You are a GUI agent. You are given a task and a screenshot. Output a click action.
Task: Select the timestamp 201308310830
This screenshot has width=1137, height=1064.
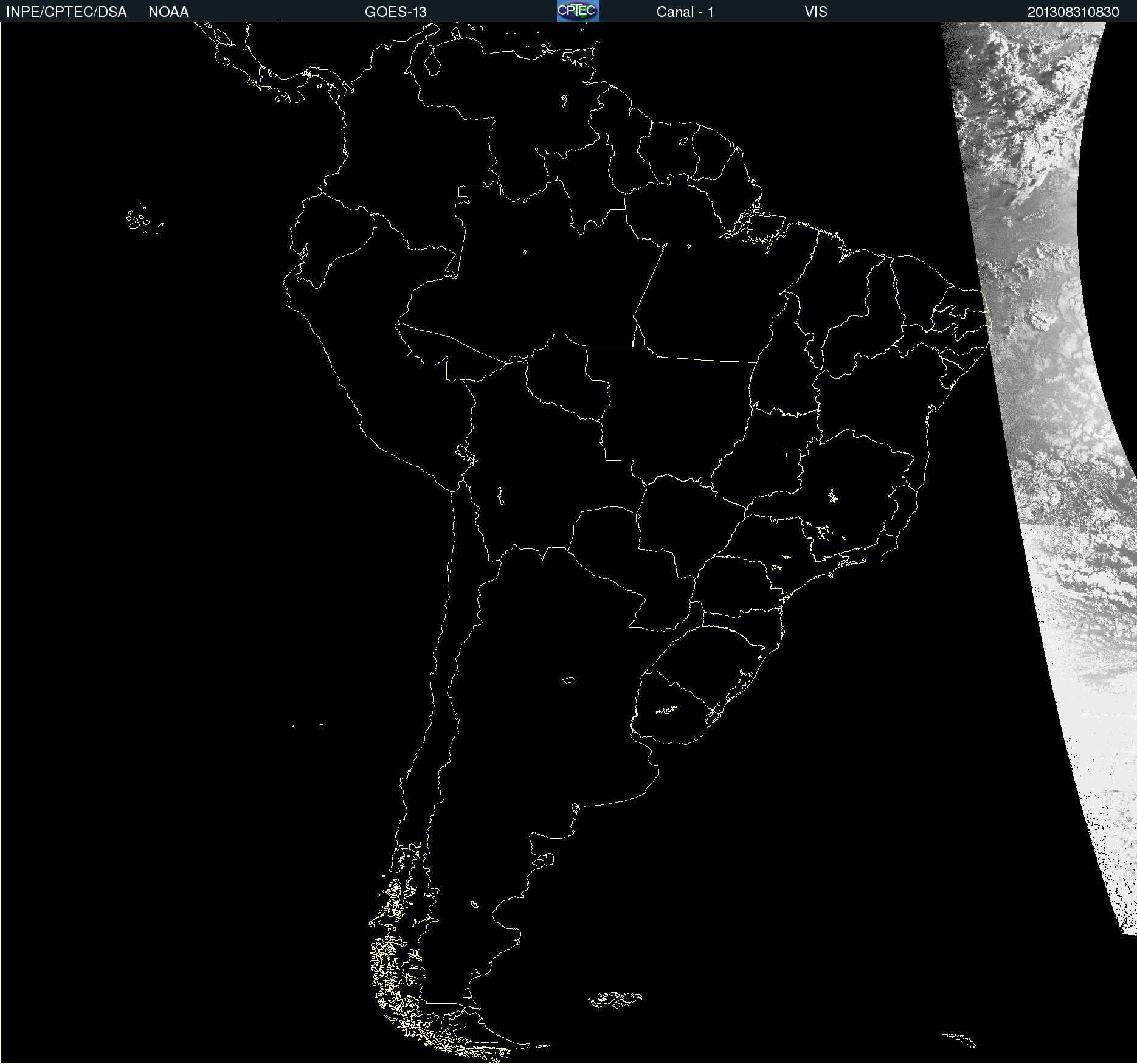(x=1073, y=12)
